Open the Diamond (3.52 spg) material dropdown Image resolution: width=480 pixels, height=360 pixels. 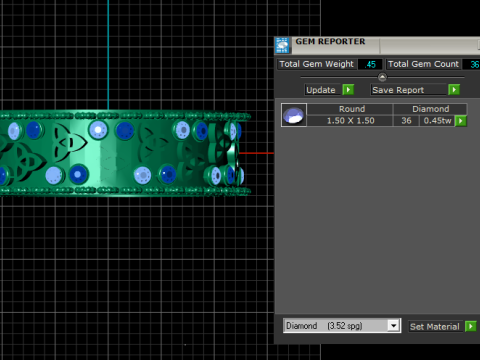point(342,326)
